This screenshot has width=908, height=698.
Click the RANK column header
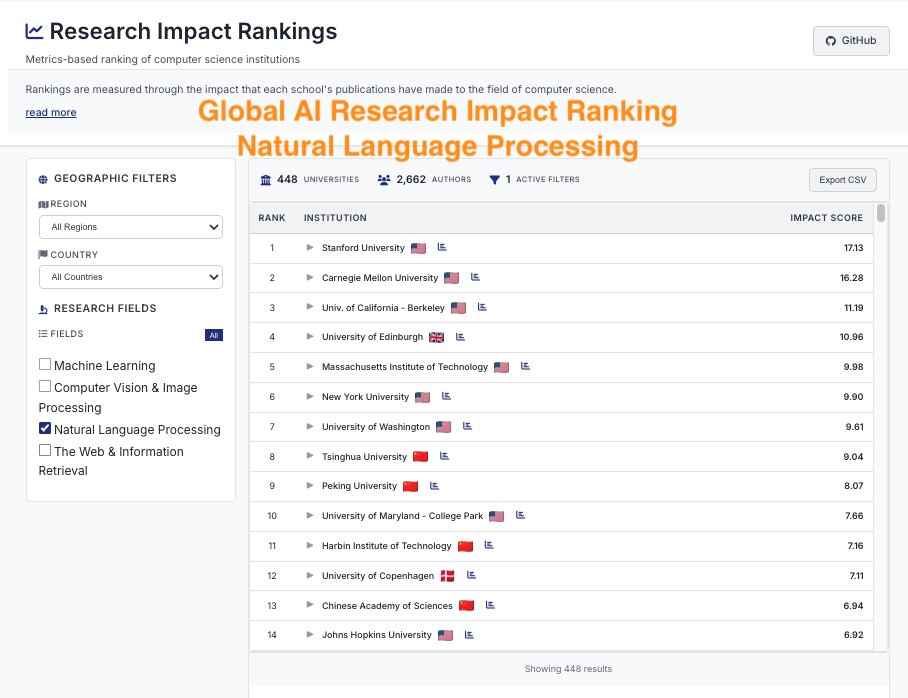pos(272,218)
